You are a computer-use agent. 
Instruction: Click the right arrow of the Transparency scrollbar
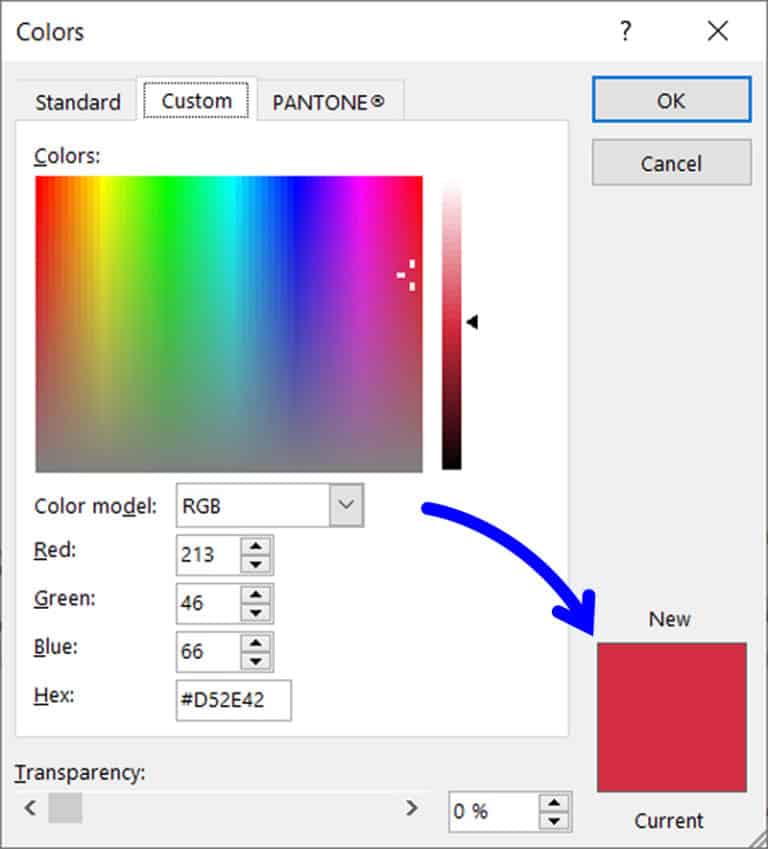click(411, 806)
